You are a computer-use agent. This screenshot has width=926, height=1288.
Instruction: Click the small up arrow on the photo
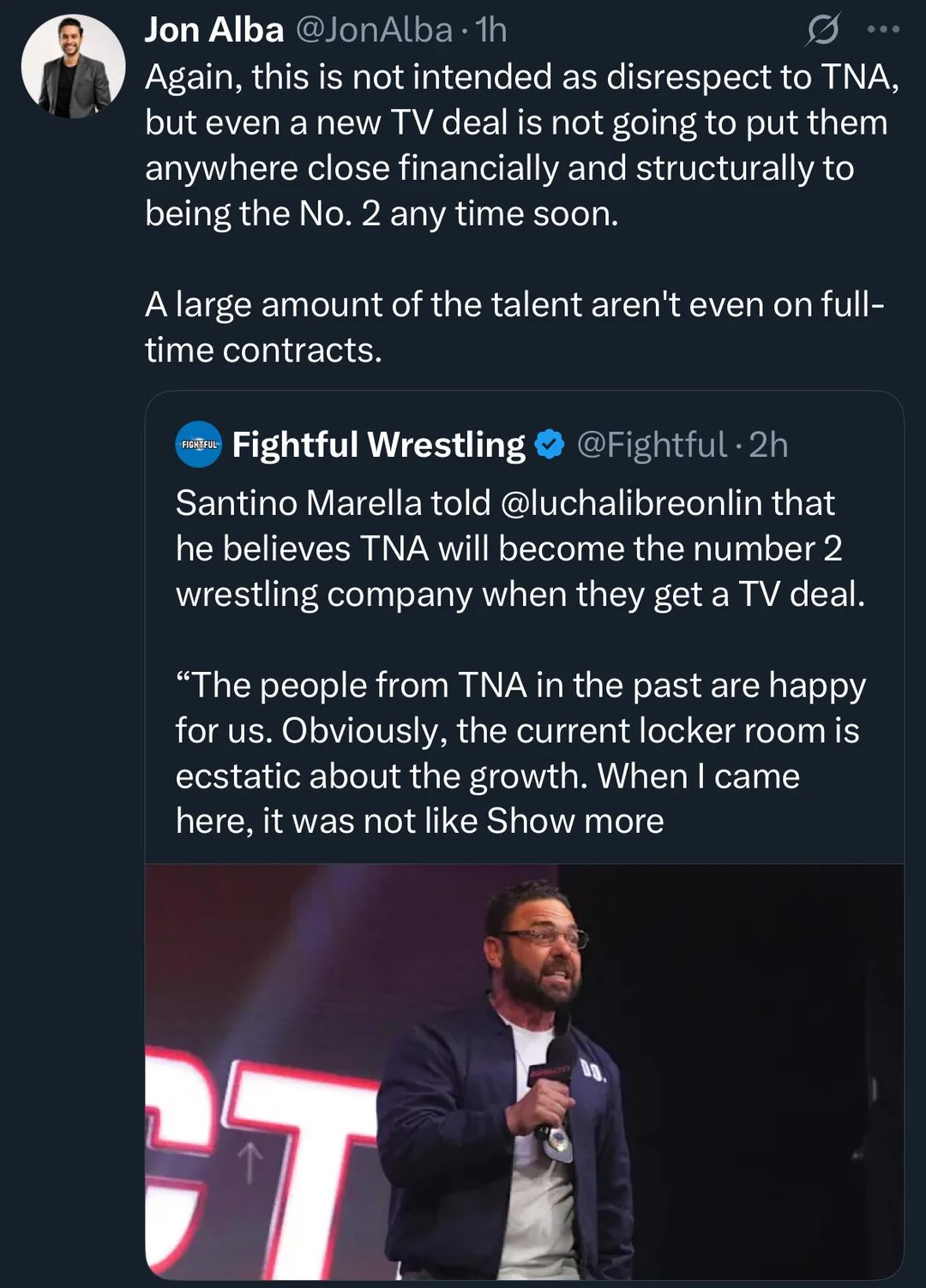[x=250, y=1163]
